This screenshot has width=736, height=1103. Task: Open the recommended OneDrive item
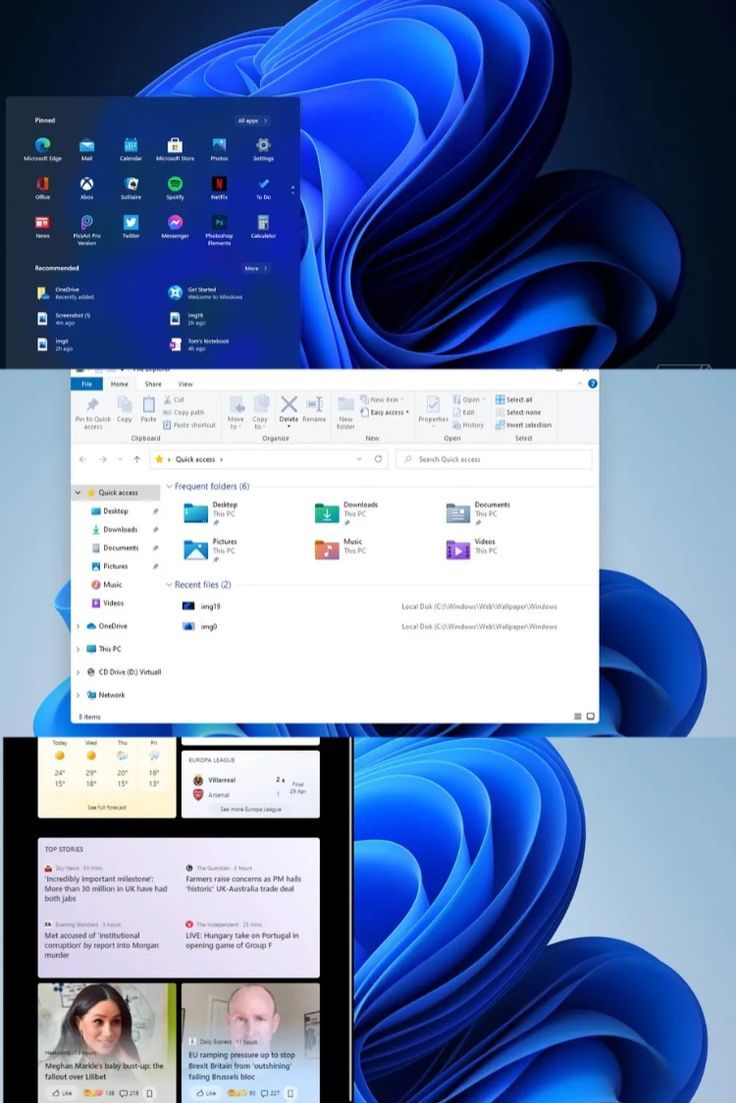[65, 293]
